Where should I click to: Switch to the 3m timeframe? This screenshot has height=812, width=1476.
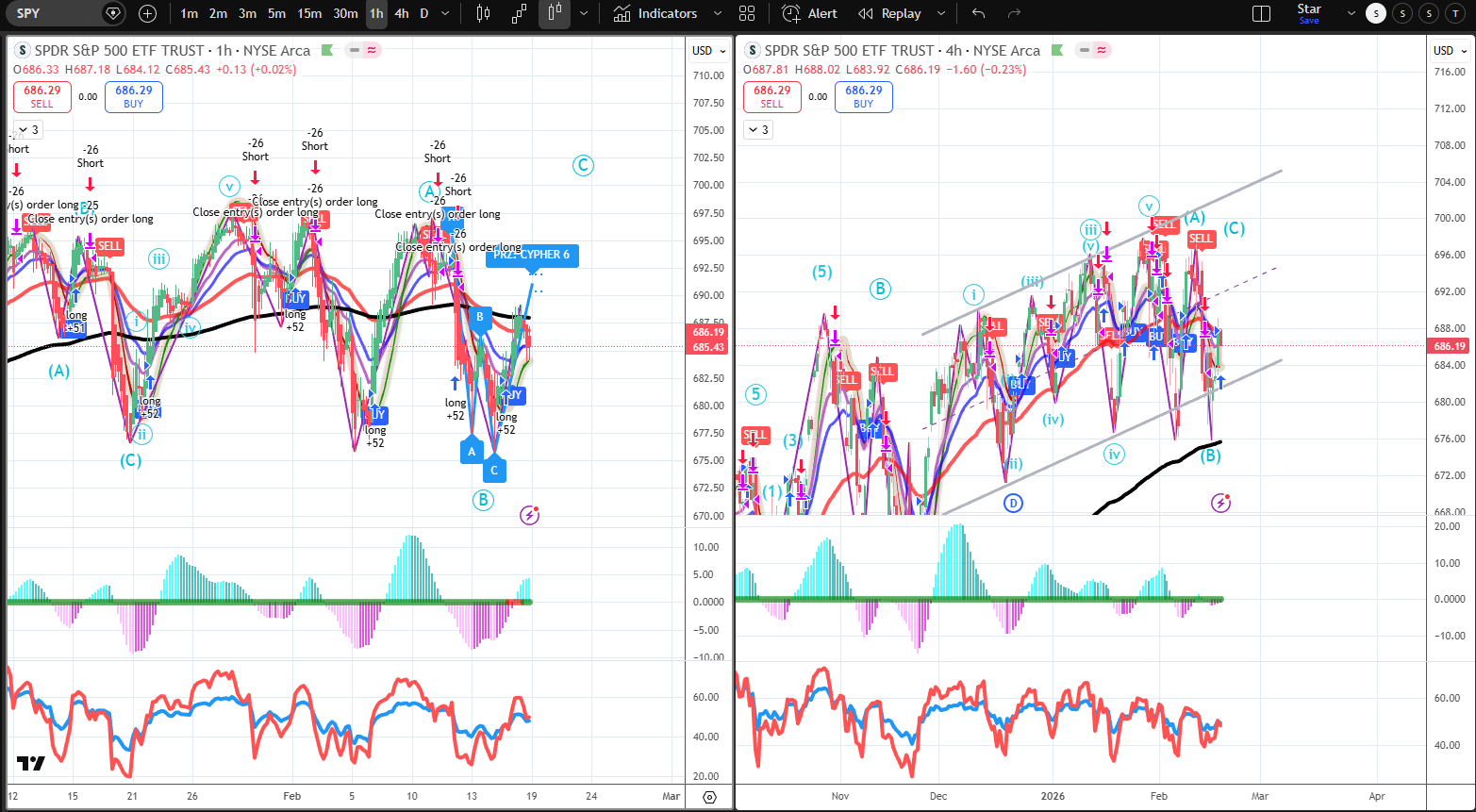pos(247,13)
